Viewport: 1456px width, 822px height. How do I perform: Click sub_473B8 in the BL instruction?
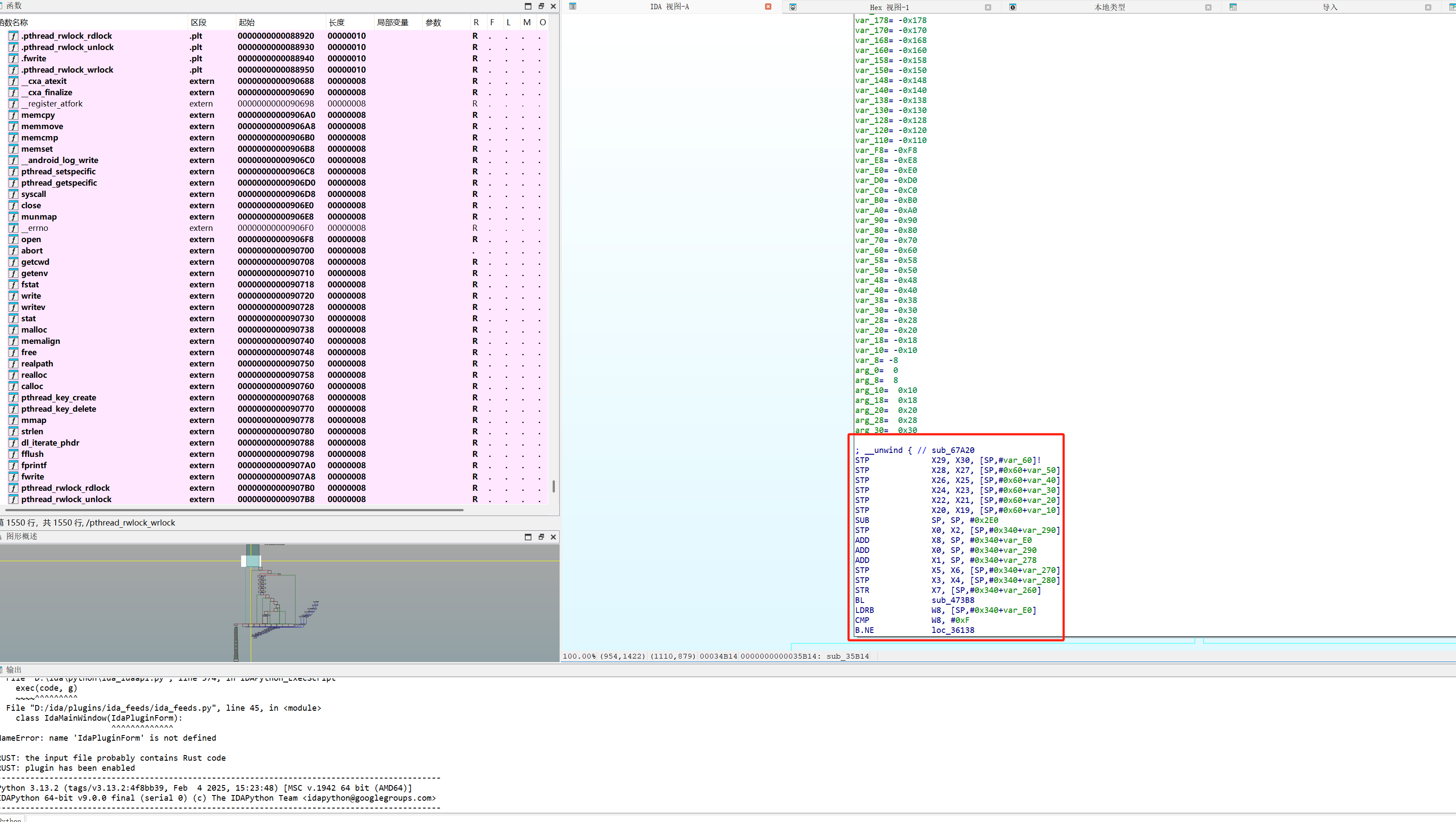[x=953, y=600]
